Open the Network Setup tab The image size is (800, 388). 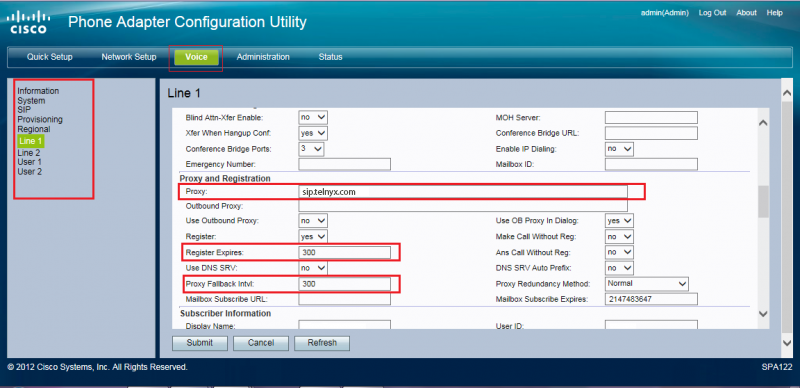pos(129,57)
